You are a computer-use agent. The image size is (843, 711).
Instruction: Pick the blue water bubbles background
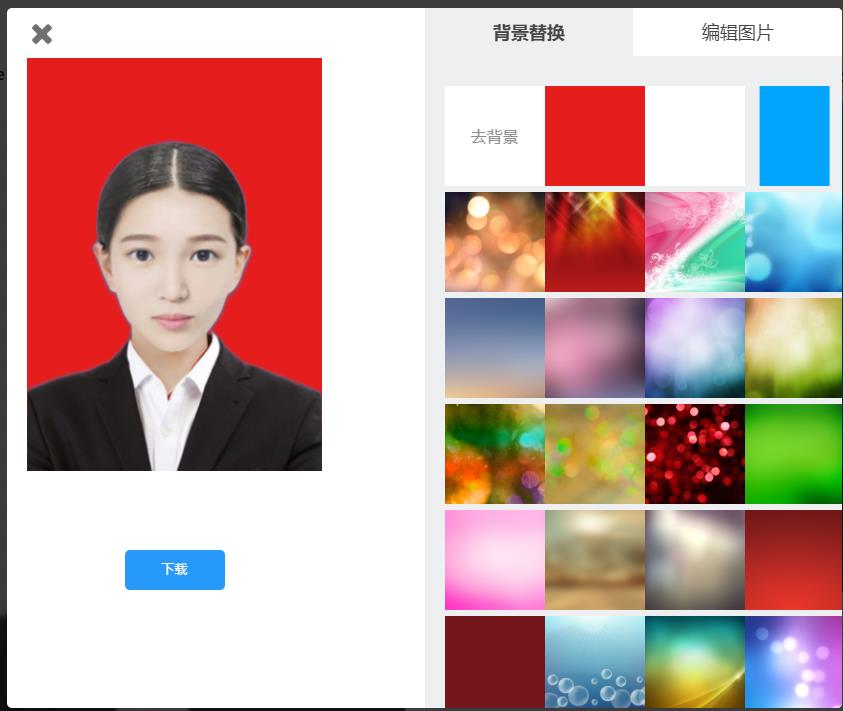coord(595,662)
